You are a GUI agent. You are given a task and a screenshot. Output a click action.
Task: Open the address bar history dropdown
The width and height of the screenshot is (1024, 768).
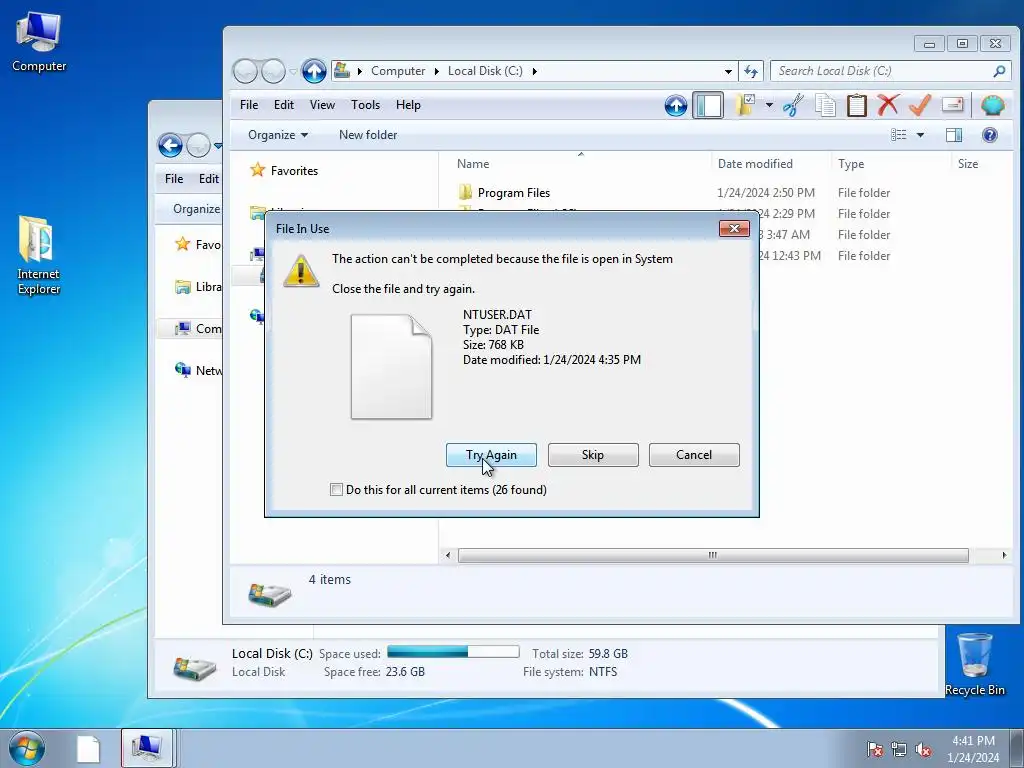(728, 71)
